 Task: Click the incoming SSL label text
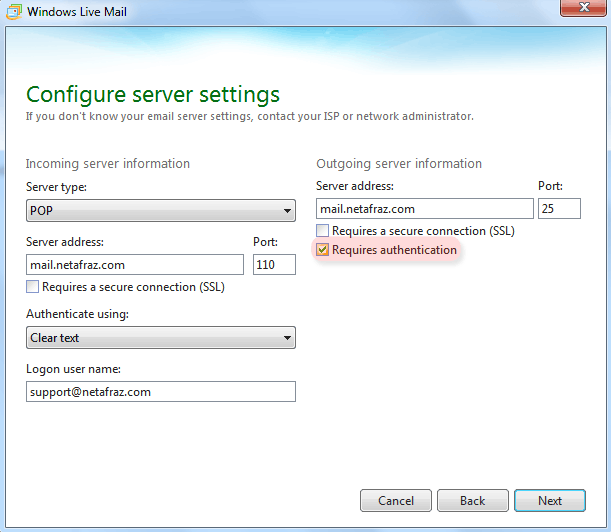133,287
